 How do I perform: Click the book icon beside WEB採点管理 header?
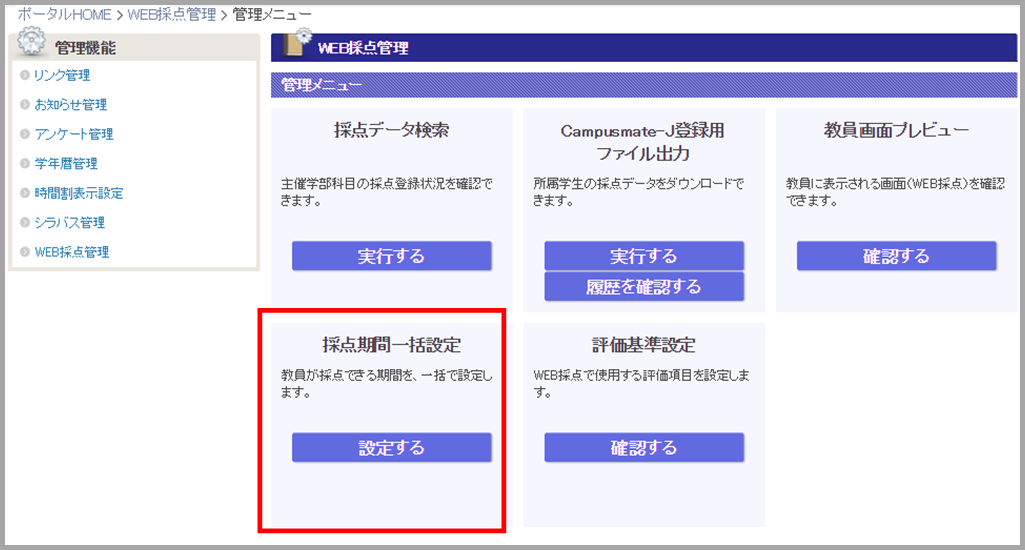coord(297,43)
